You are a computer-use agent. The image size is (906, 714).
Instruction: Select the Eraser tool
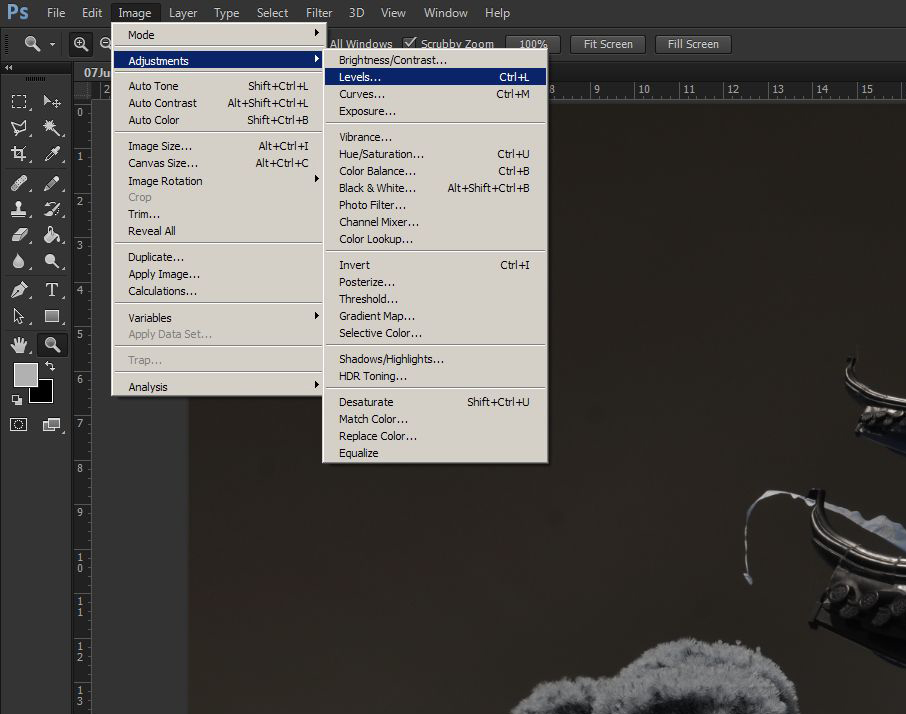(x=19, y=235)
